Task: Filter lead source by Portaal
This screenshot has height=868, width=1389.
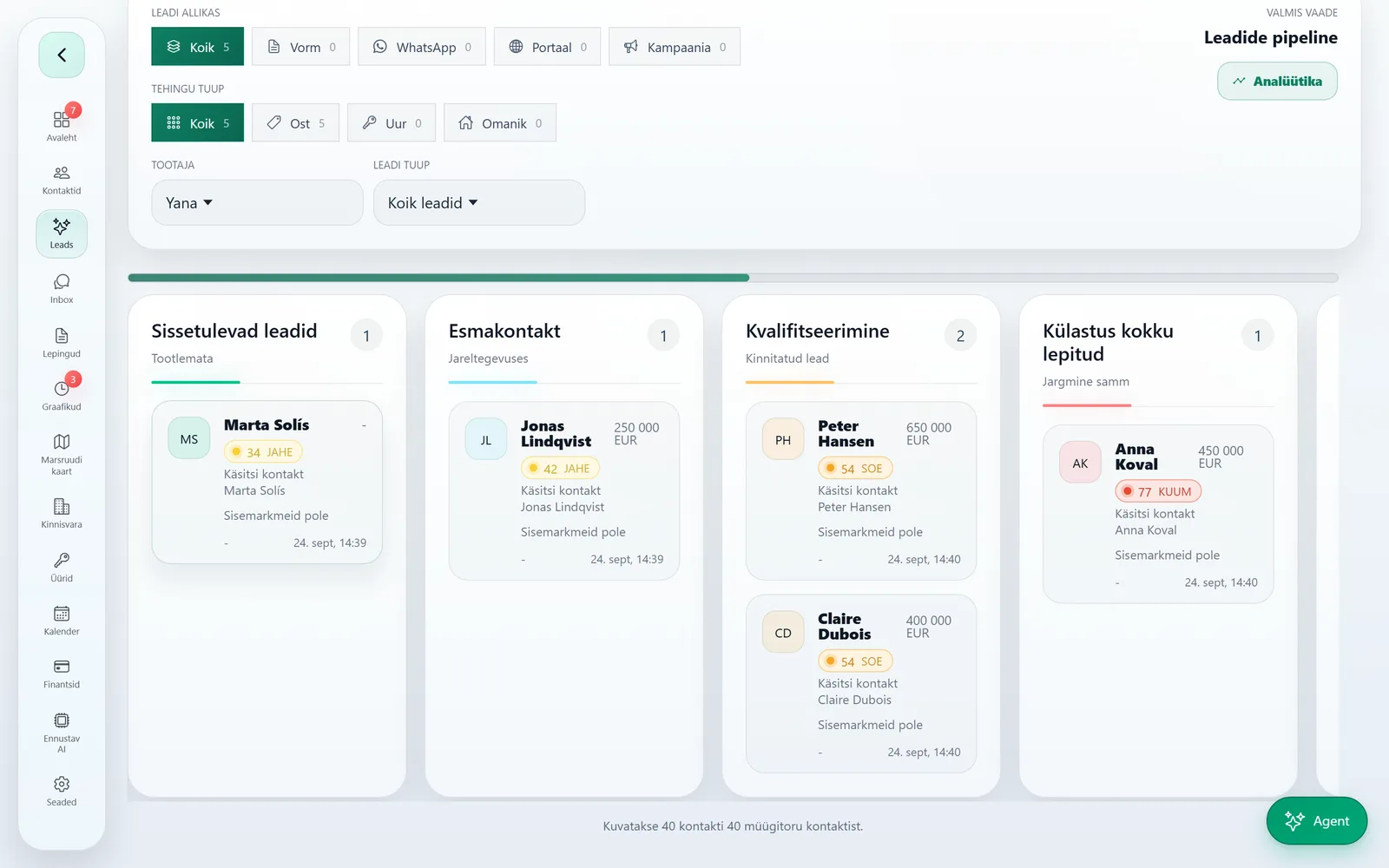Action: (x=547, y=47)
